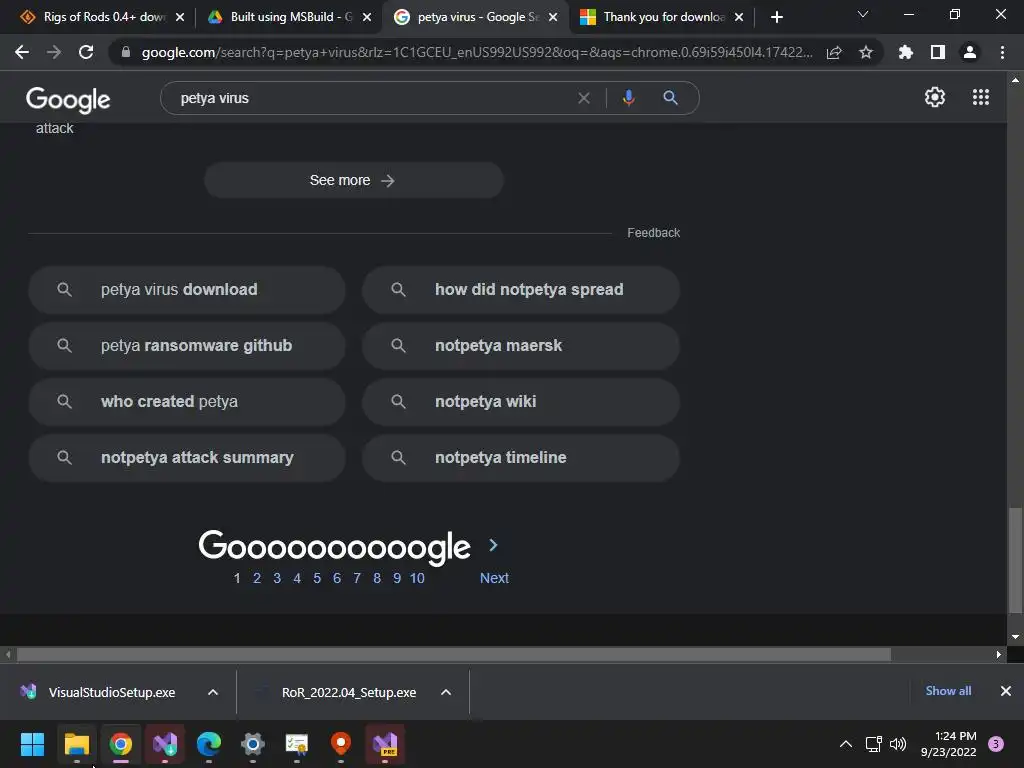1024x768 pixels.
Task: Open the Windows Start menu
Action: [32, 744]
